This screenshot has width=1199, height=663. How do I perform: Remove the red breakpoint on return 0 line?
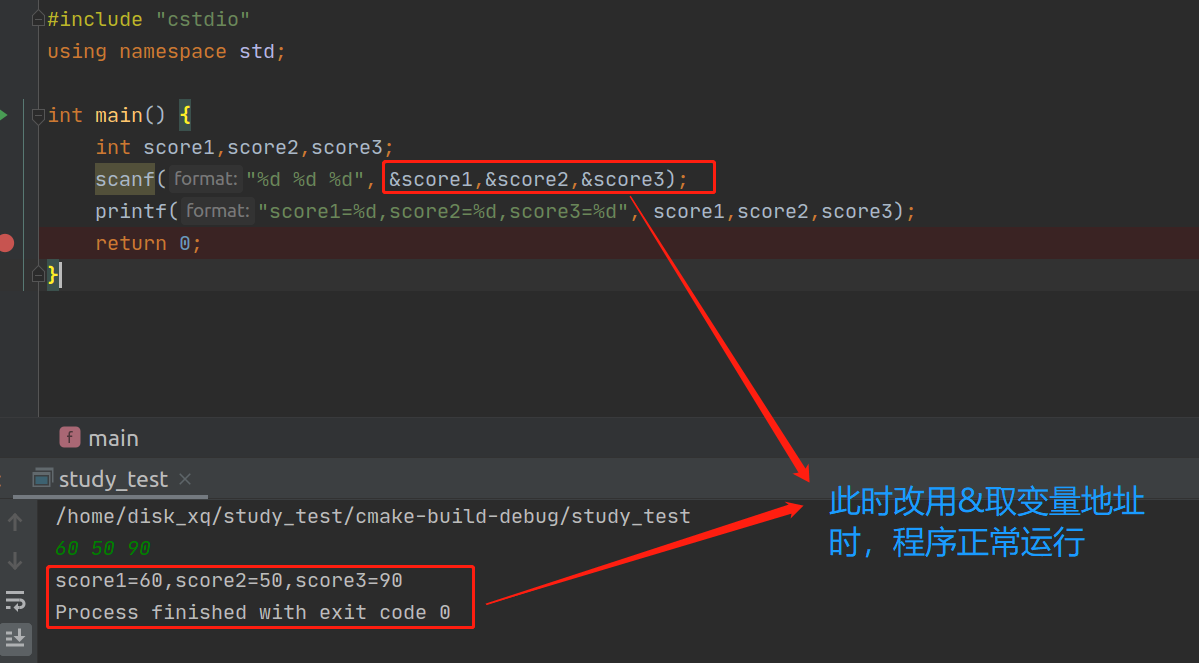(6, 243)
